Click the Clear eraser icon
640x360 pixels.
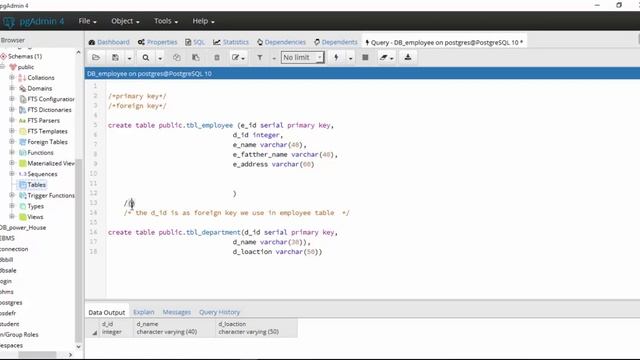click(x=383, y=58)
